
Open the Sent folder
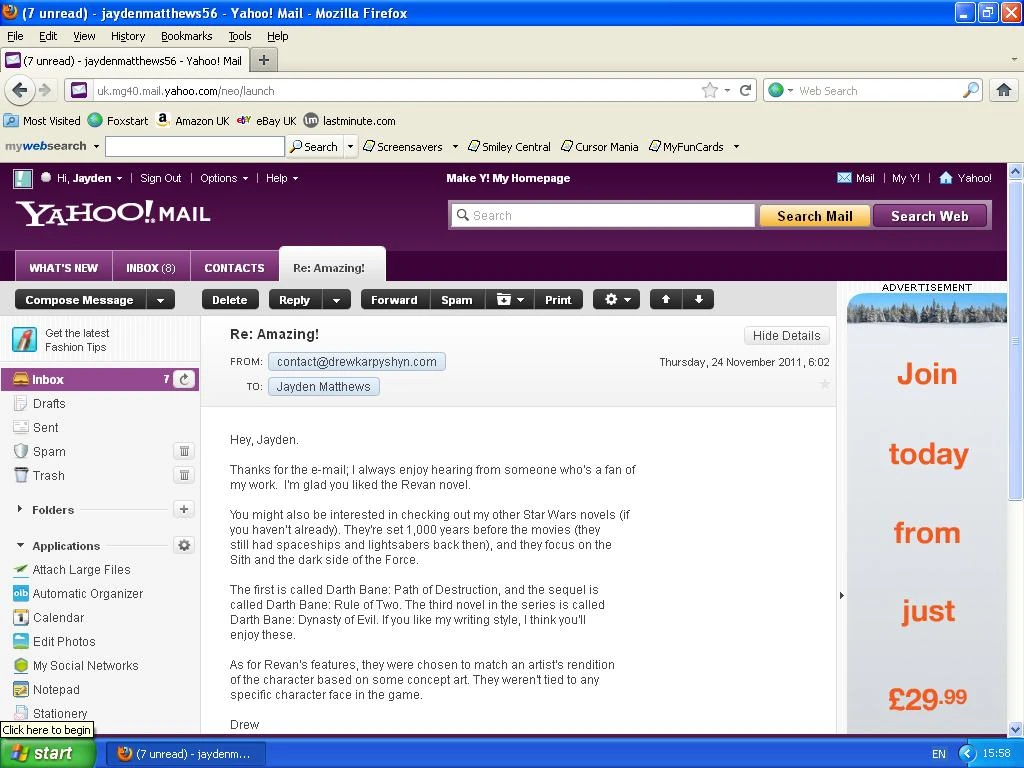pyautogui.click(x=45, y=428)
